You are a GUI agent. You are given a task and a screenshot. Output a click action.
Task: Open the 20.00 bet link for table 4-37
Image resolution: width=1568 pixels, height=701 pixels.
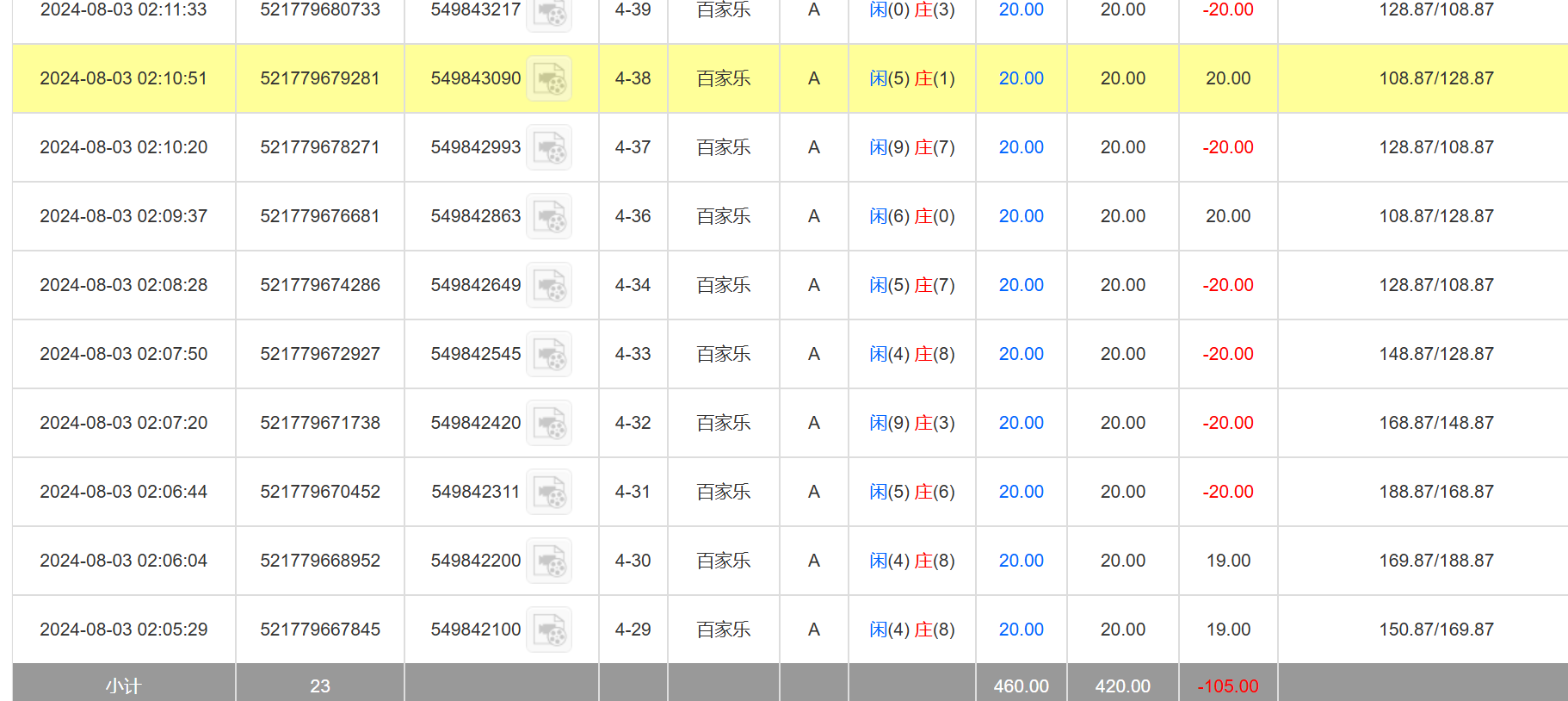click(x=1021, y=147)
